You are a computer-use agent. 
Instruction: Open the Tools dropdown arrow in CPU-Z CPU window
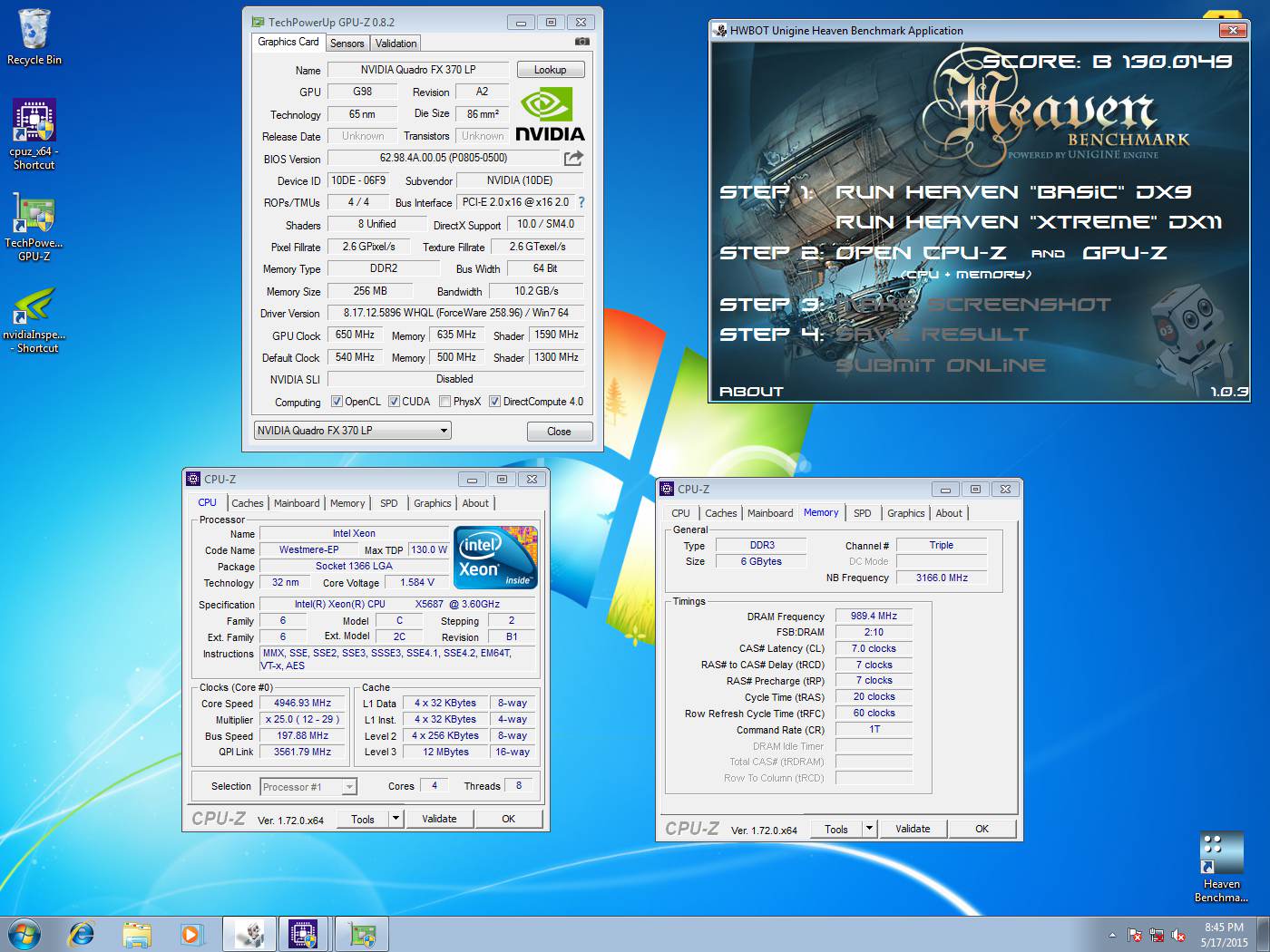[396, 819]
